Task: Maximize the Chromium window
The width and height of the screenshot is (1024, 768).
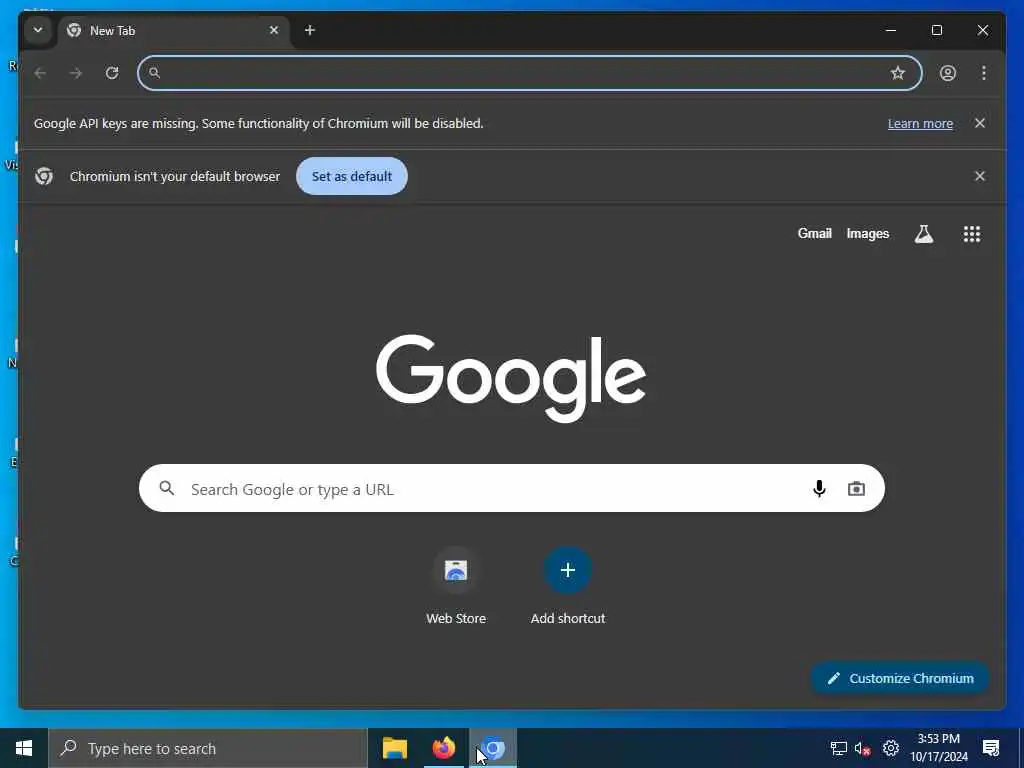Action: coord(936,30)
